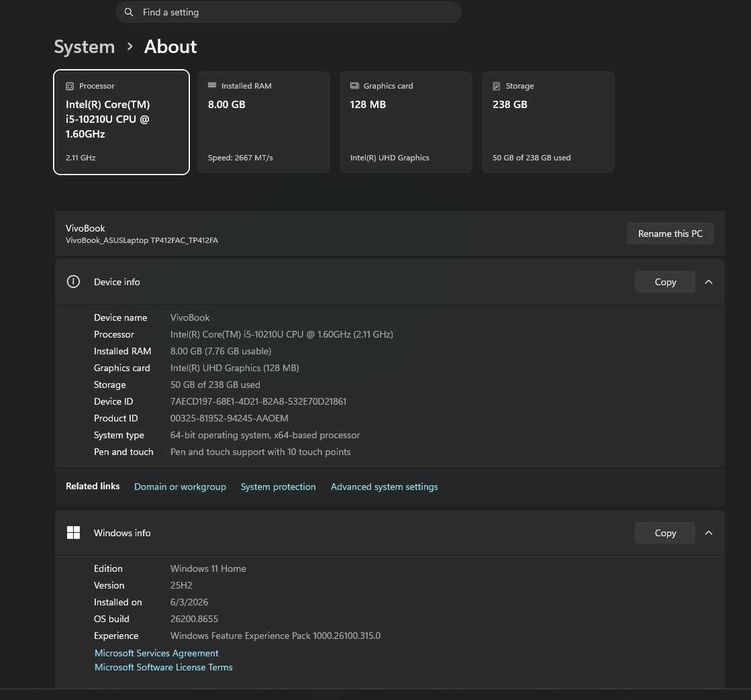Click 'VivoBook_ASUSLaptop TP412FAC_TP412FA' model text
This screenshot has width=751, height=700.
tap(142, 240)
